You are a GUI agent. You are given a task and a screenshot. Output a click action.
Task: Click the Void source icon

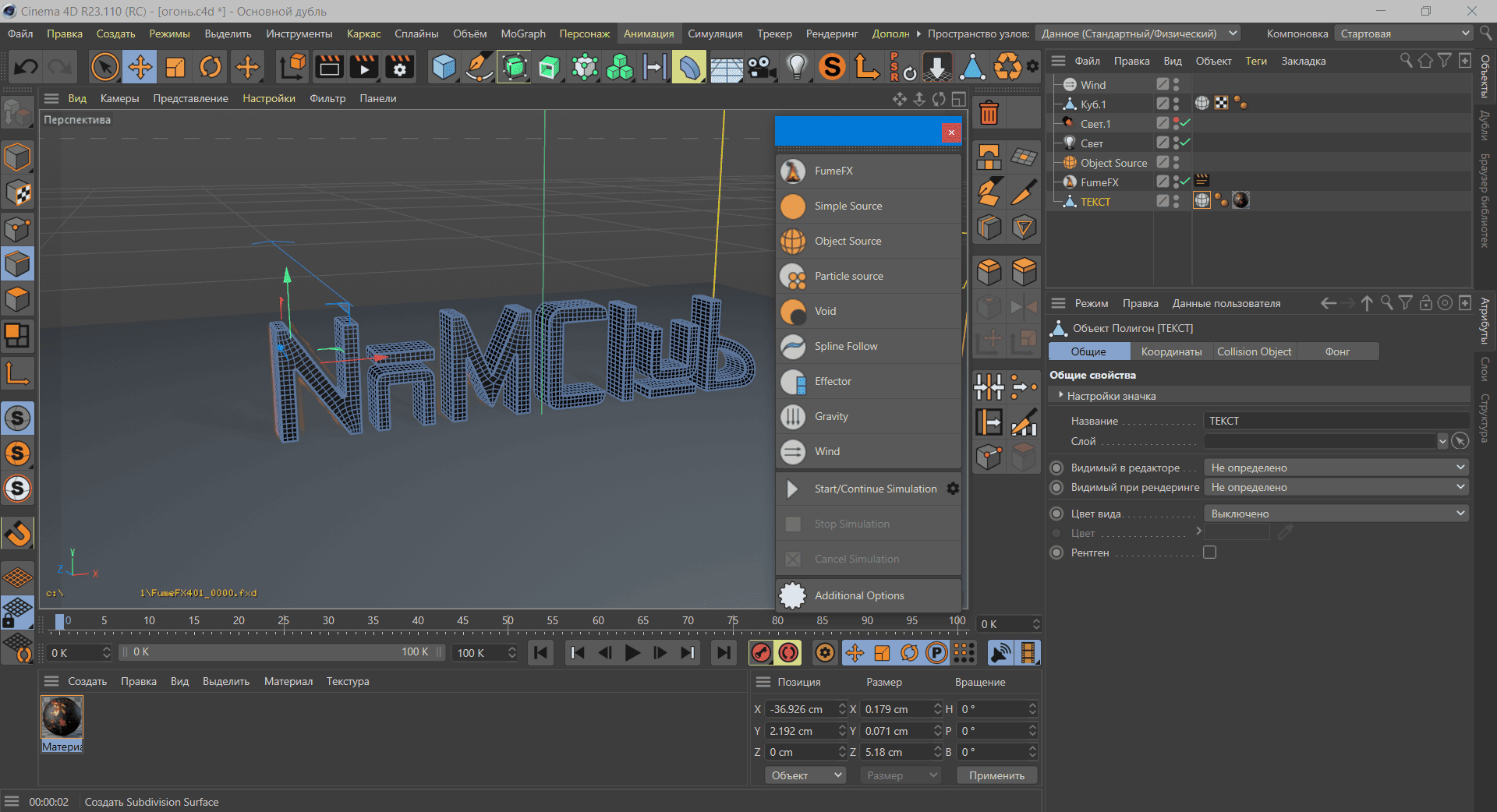tap(793, 311)
